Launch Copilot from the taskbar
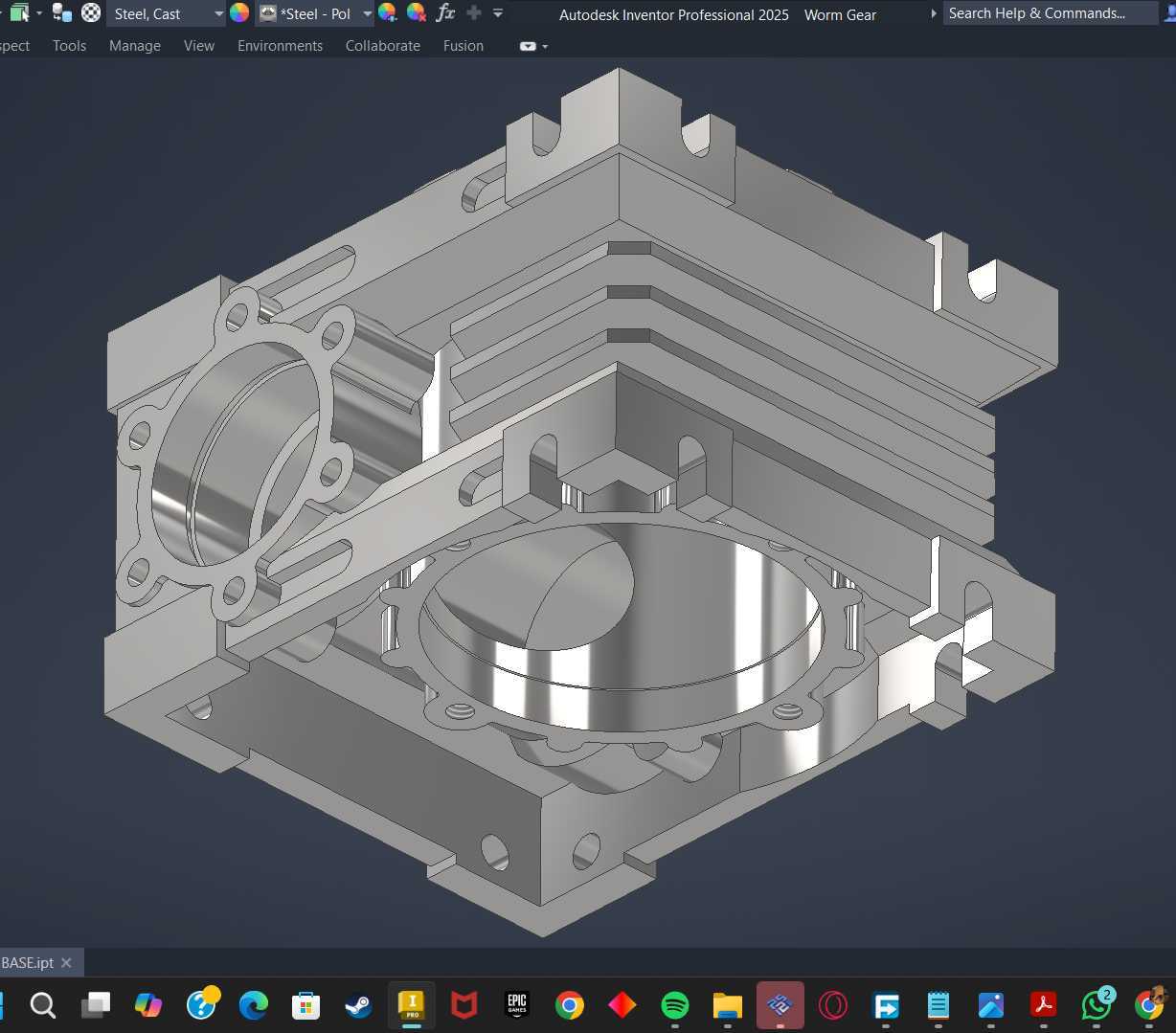1176x1033 pixels. (148, 1005)
